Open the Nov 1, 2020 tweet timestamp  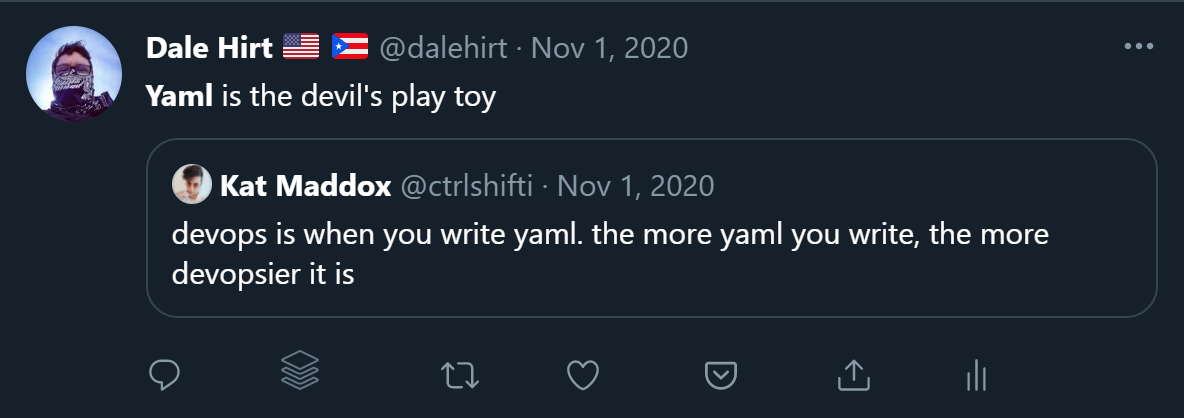click(609, 47)
